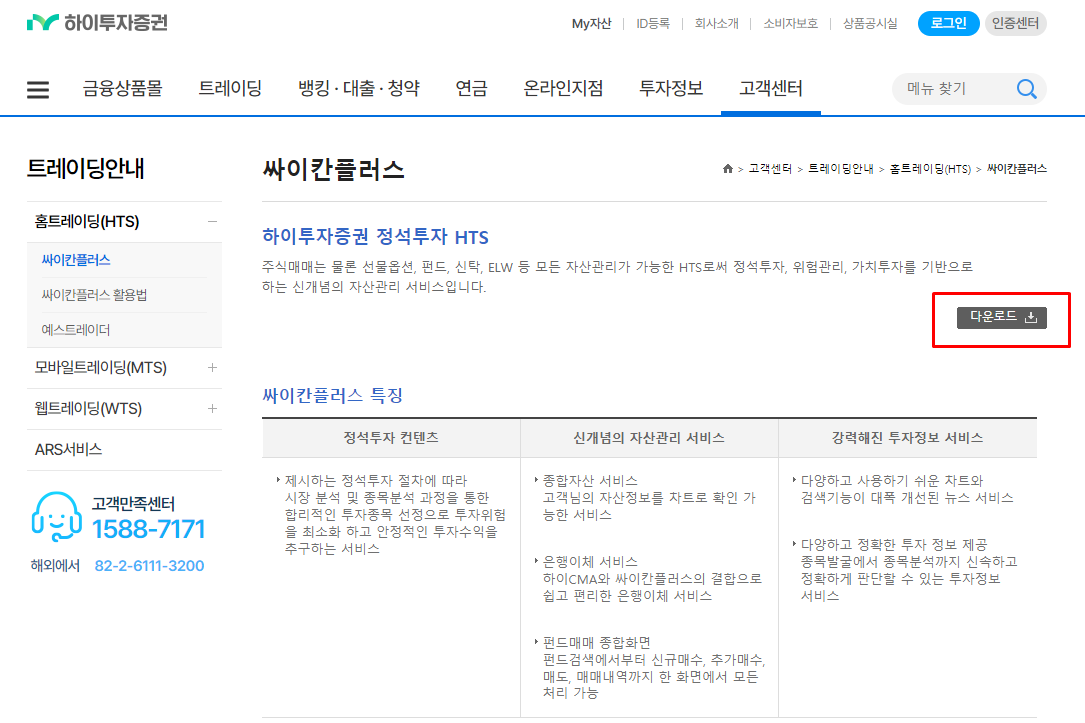Open the 온라인지점 menu
The image size is (1085, 723).
click(563, 89)
